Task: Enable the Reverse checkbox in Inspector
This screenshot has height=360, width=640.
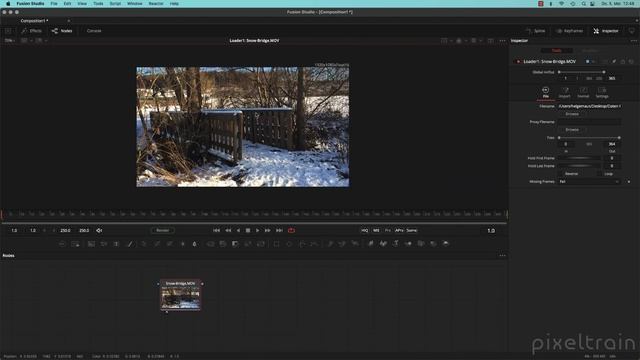Action: point(561,174)
